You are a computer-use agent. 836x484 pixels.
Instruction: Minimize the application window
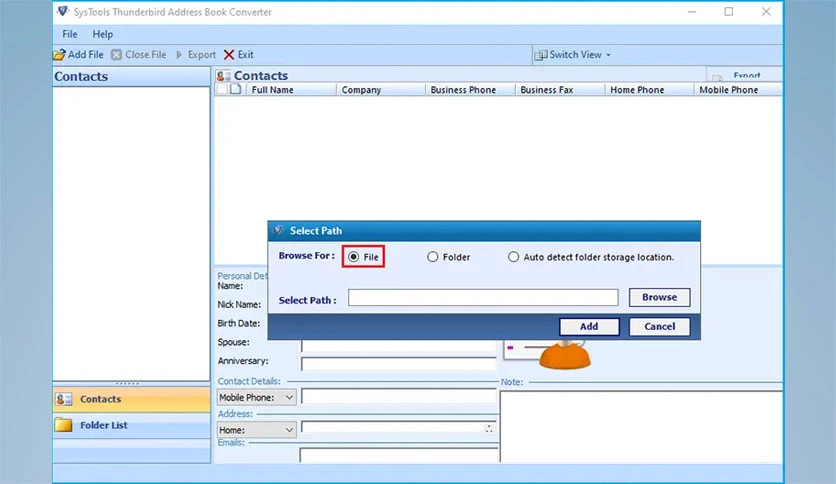pyautogui.click(x=692, y=12)
